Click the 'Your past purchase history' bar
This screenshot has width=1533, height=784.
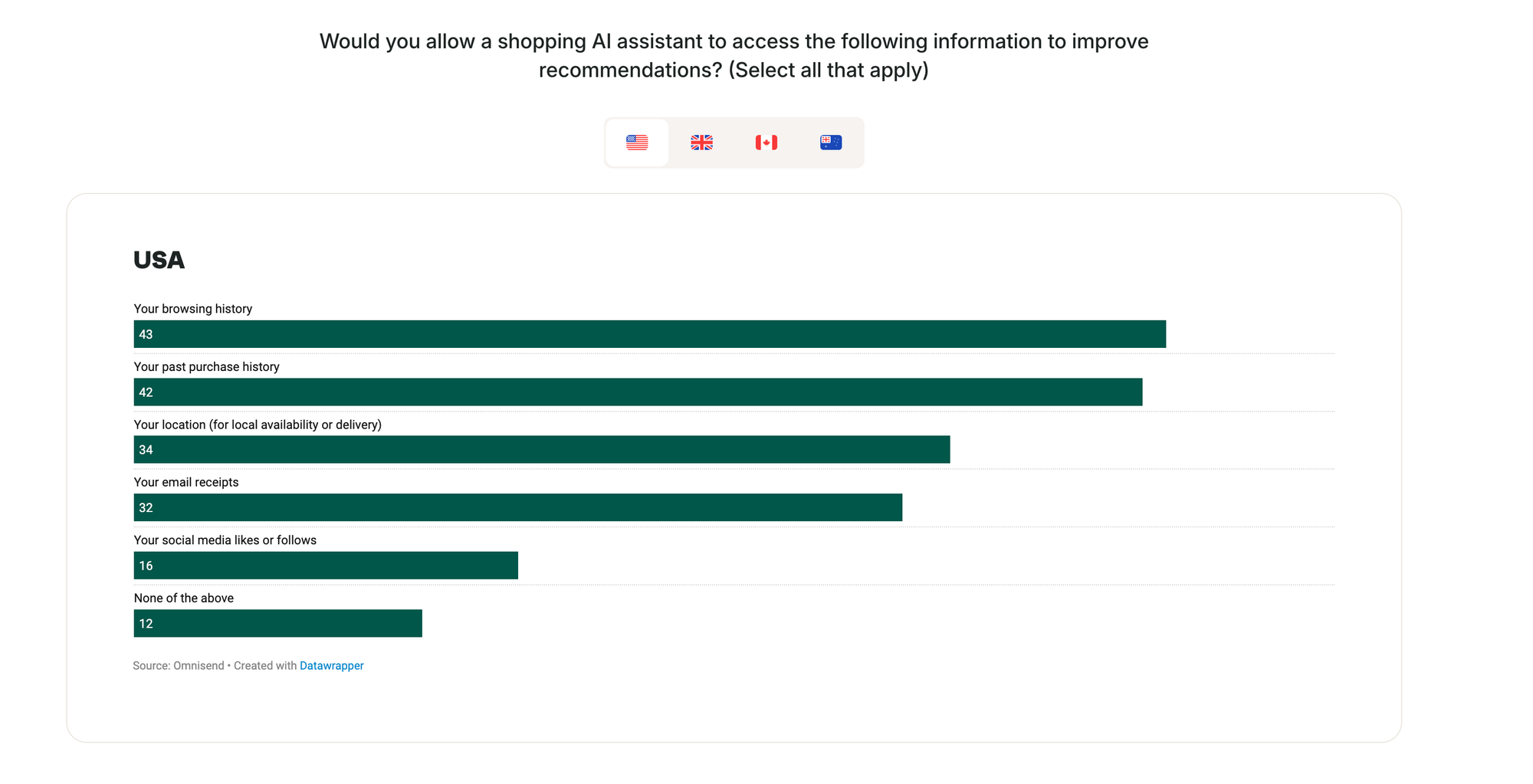coord(638,392)
